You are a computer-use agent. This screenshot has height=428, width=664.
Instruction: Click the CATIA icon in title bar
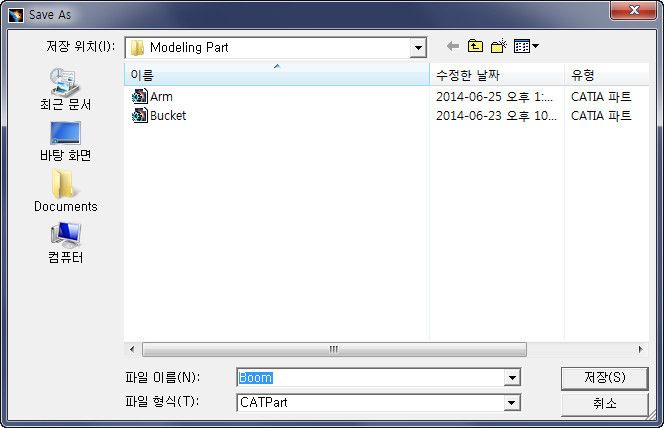(x=16, y=15)
